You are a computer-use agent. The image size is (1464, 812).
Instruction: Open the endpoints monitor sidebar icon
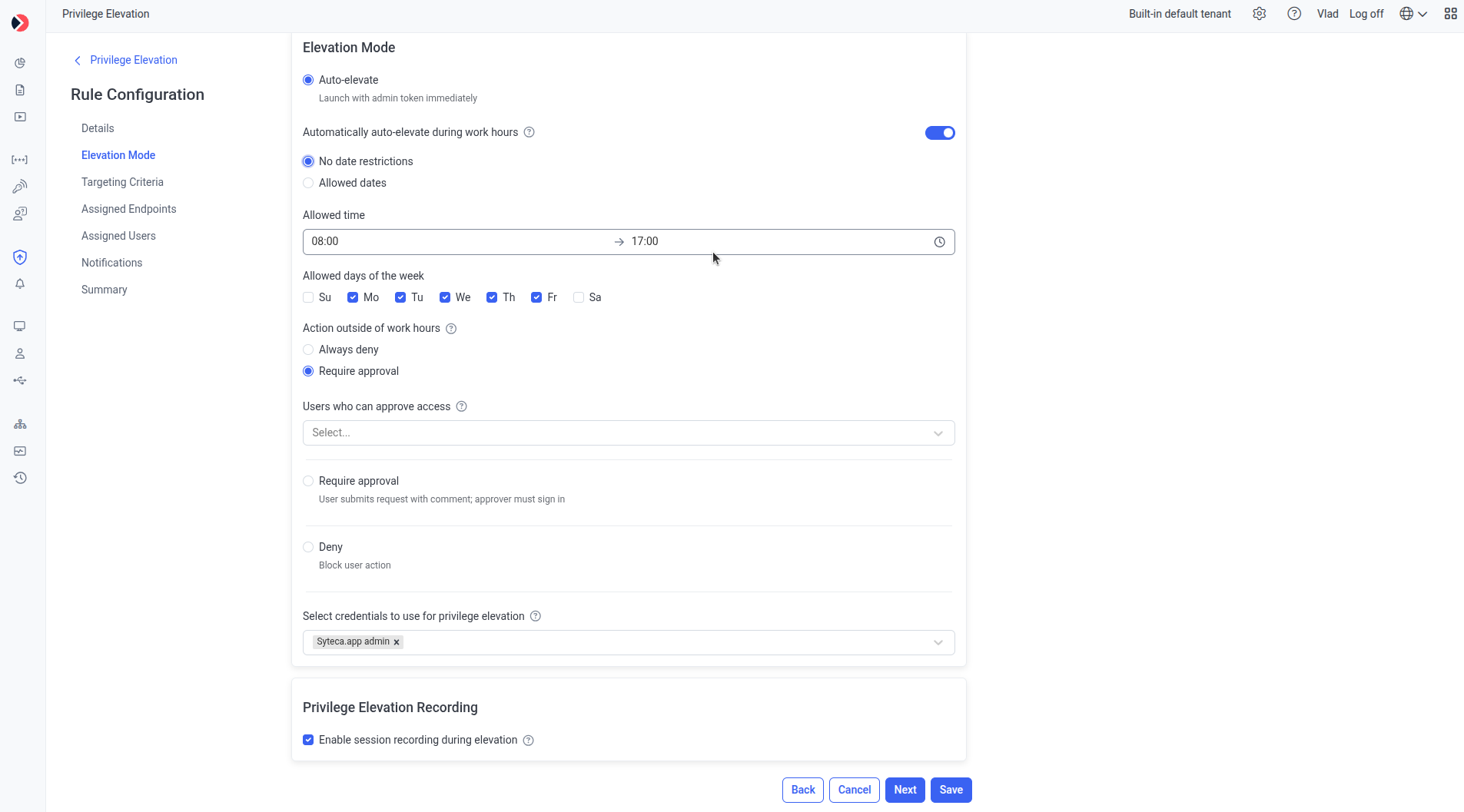tap(20, 326)
